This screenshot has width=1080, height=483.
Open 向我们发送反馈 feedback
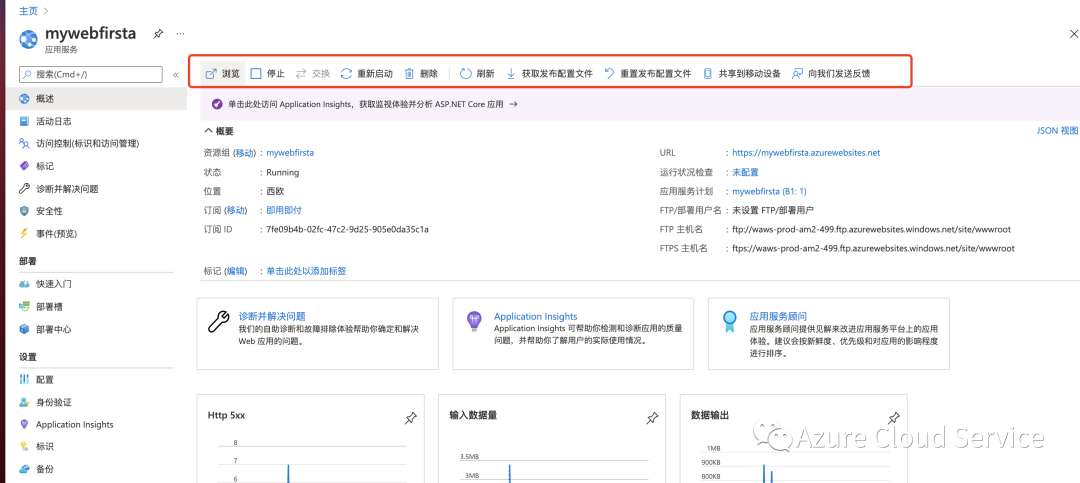tap(831, 73)
